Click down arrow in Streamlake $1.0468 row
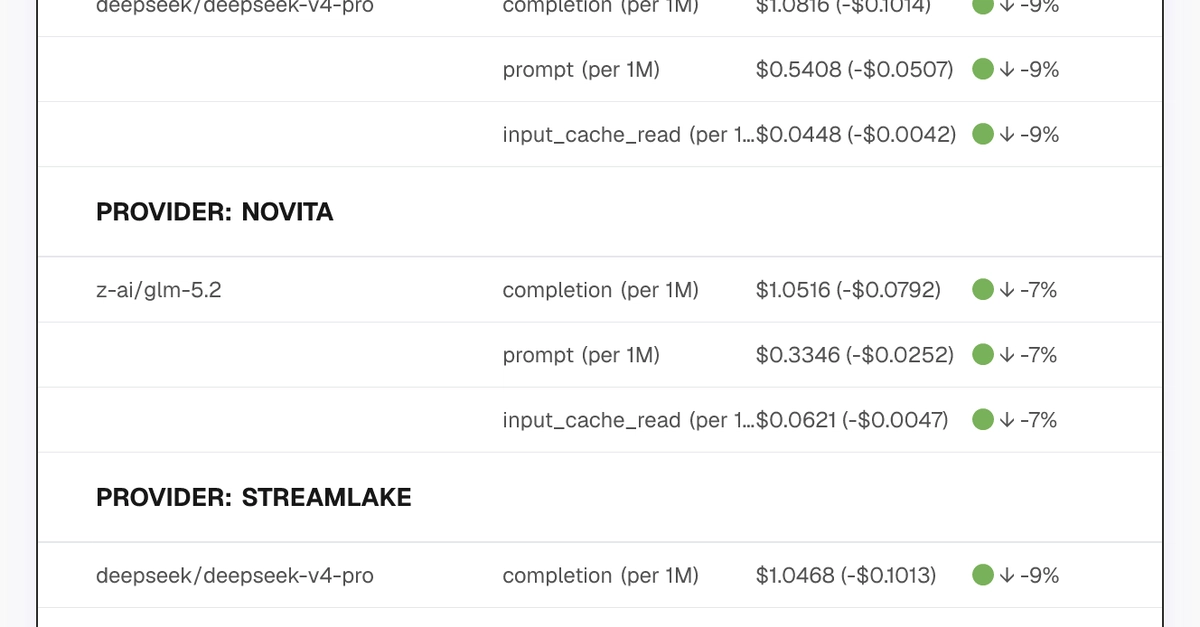 [1007, 575]
